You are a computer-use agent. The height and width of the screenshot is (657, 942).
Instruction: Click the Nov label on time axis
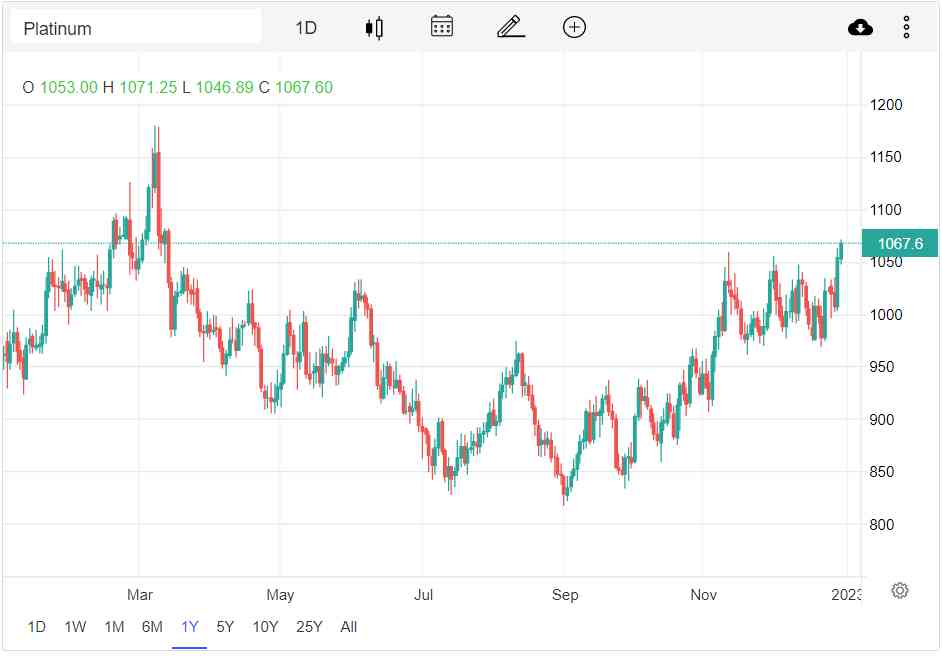703,595
